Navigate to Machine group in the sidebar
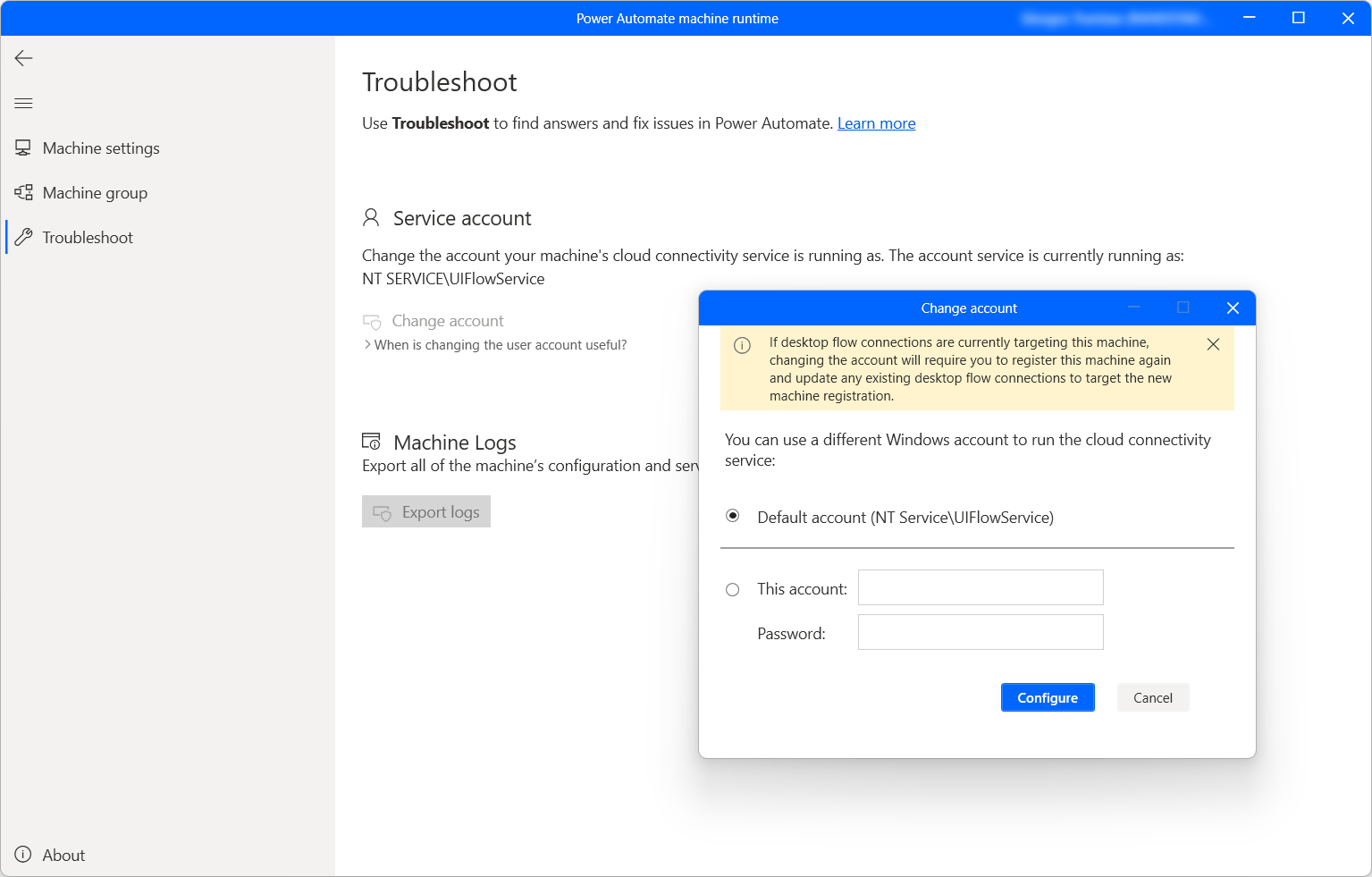Viewport: 1372px width, 877px height. (94, 192)
